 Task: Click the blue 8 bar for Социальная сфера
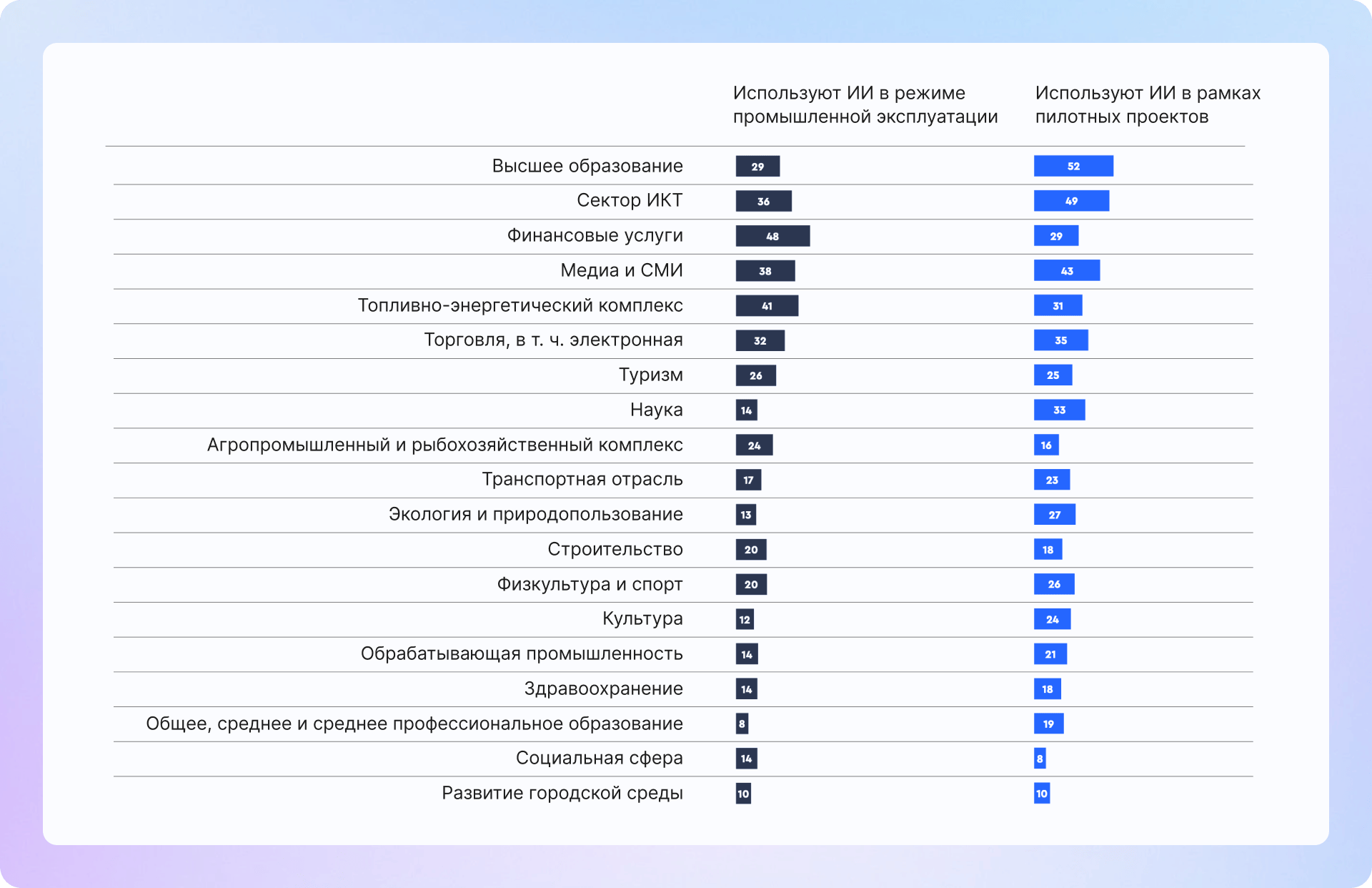point(1040,759)
